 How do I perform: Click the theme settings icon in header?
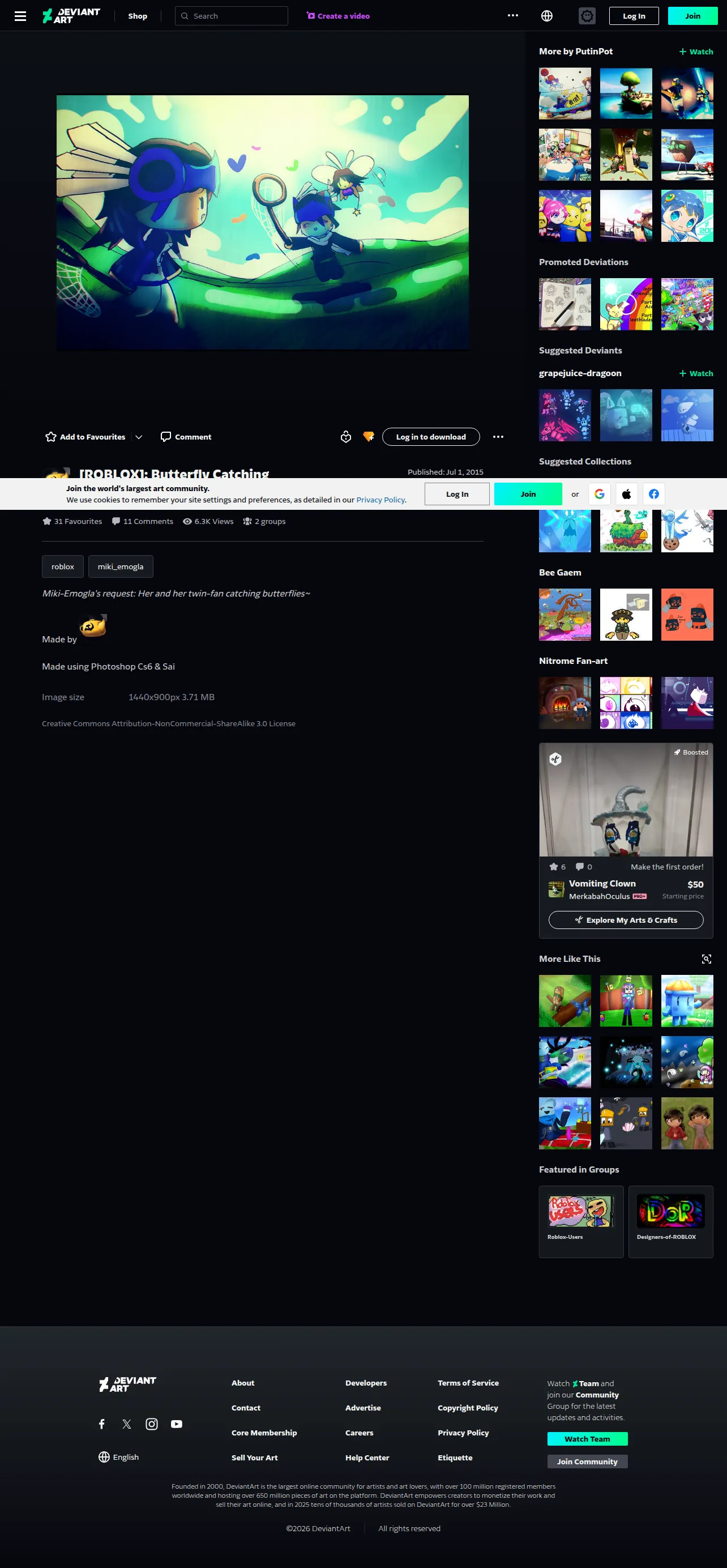pyautogui.click(x=587, y=16)
